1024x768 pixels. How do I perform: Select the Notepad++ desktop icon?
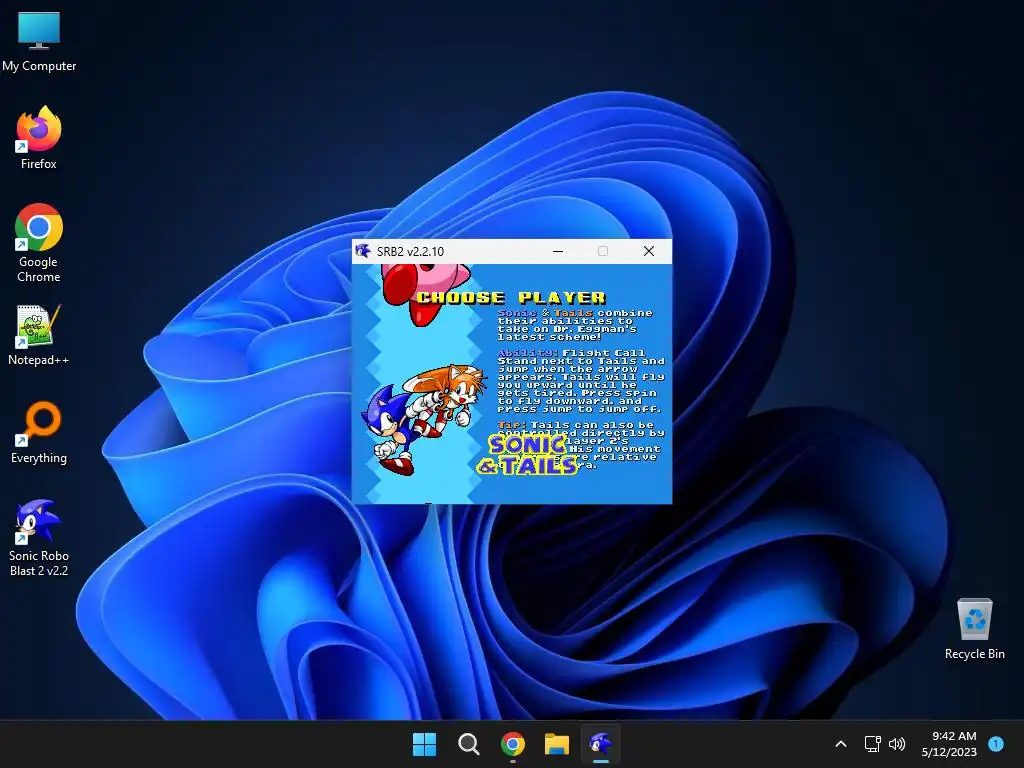[39, 335]
